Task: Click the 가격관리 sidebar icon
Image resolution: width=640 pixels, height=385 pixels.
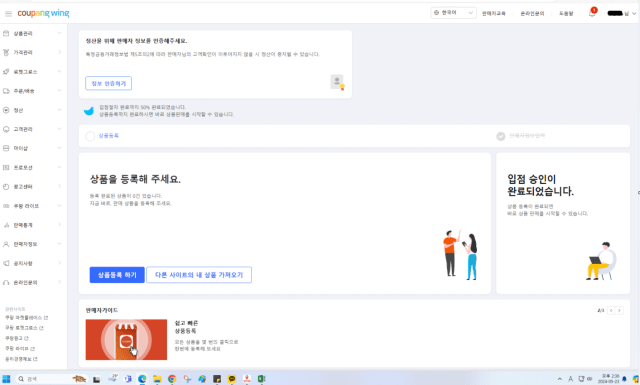Action: tap(6, 52)
